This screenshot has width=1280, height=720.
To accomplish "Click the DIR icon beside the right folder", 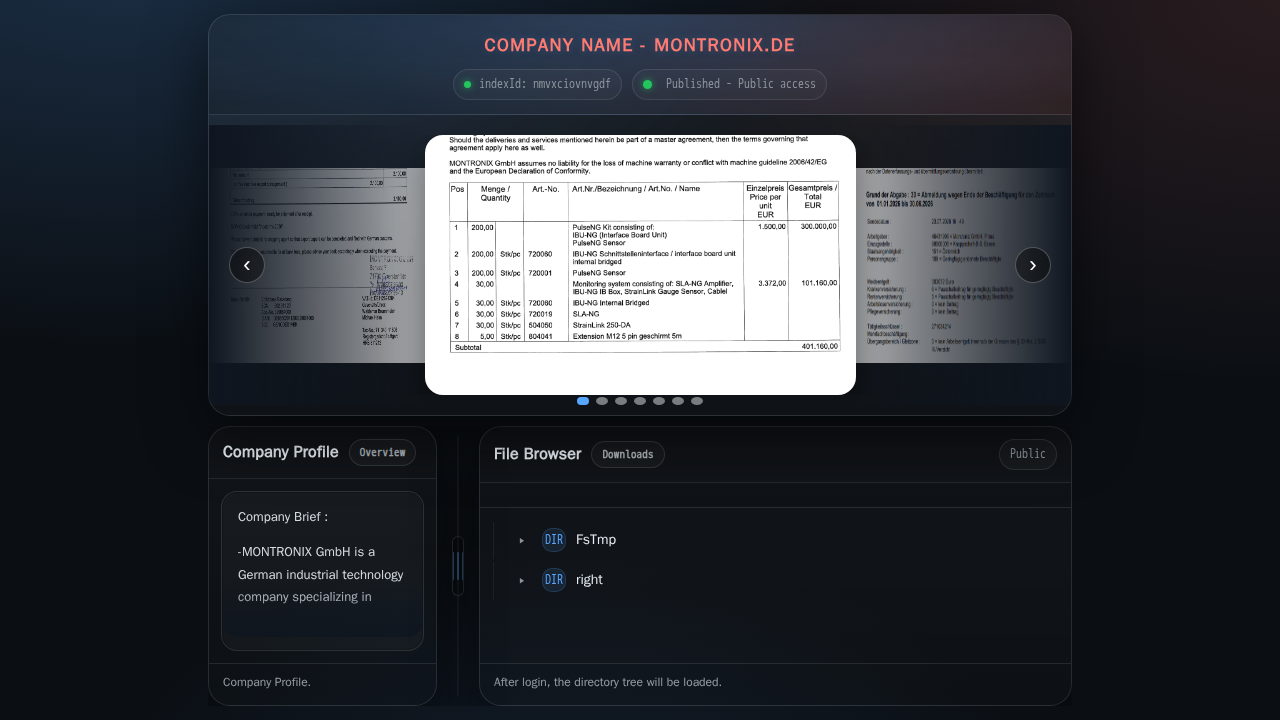I will coord(554,580).
